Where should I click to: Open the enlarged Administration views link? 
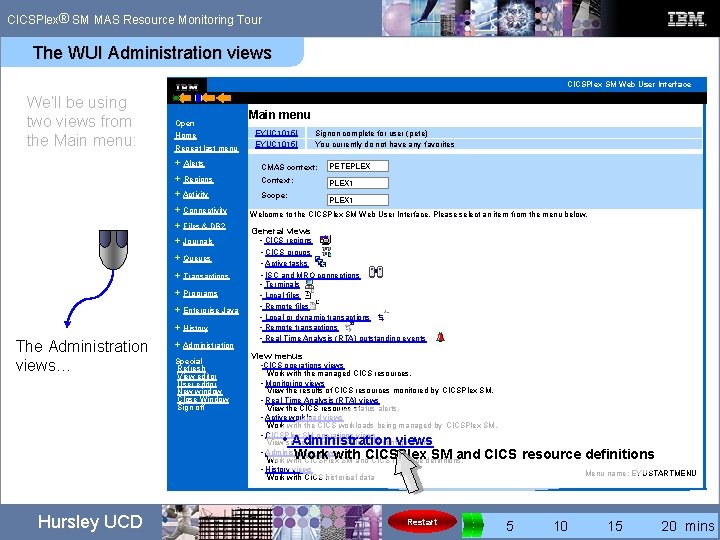click(362, 440)
